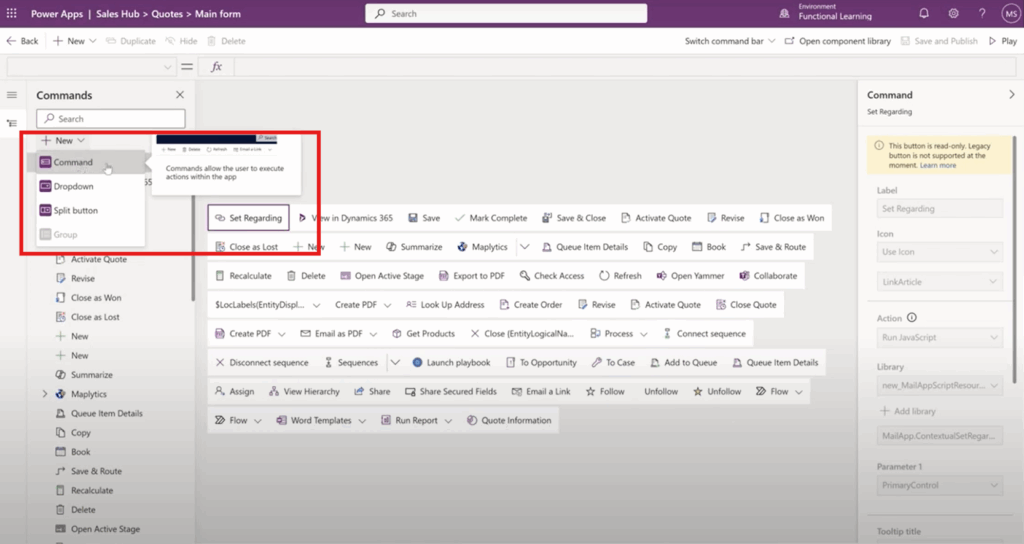Select the Save & Close command
The image size is (1024, 544).
574,218
